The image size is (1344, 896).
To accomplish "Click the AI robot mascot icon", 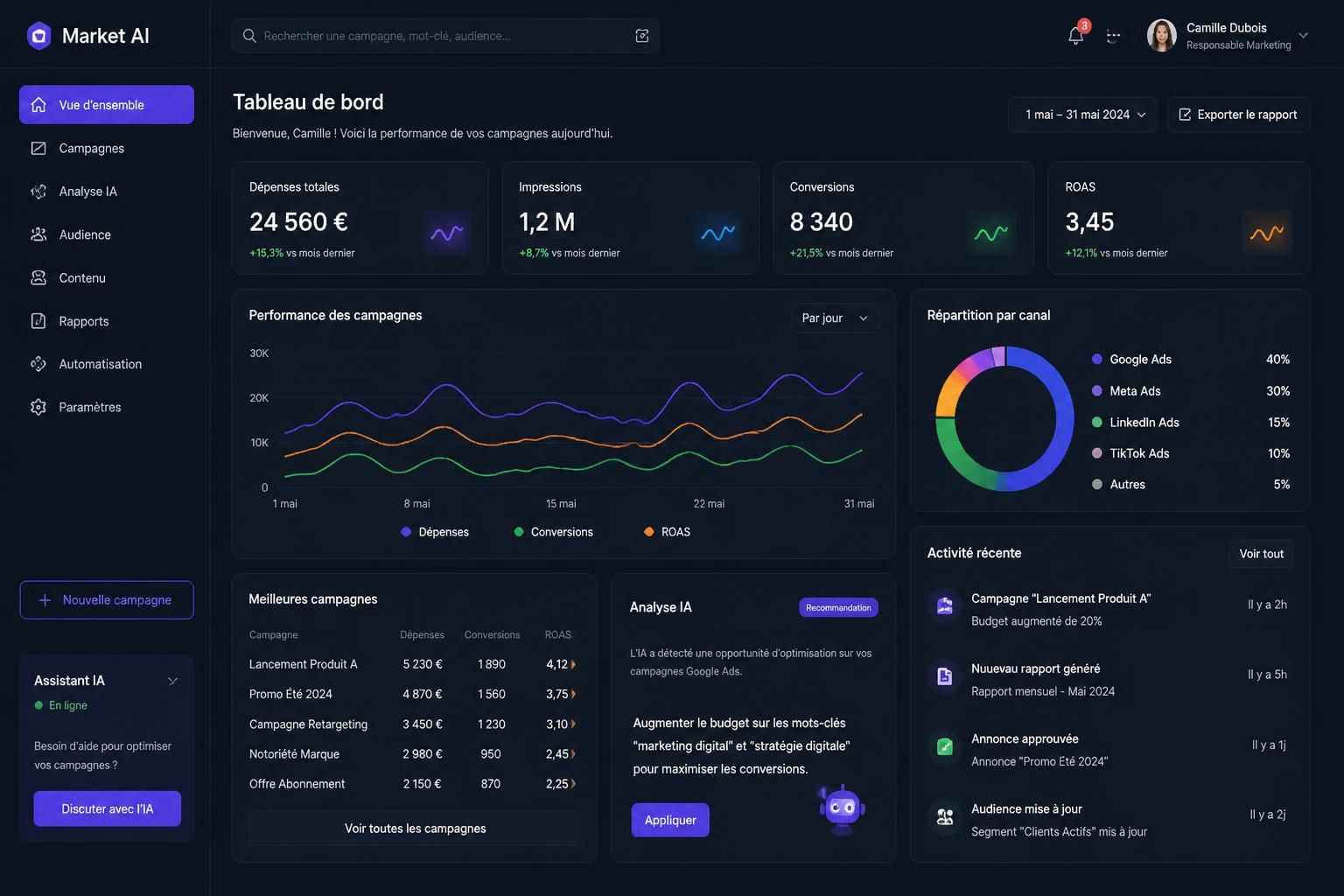I will coord(842,808).
